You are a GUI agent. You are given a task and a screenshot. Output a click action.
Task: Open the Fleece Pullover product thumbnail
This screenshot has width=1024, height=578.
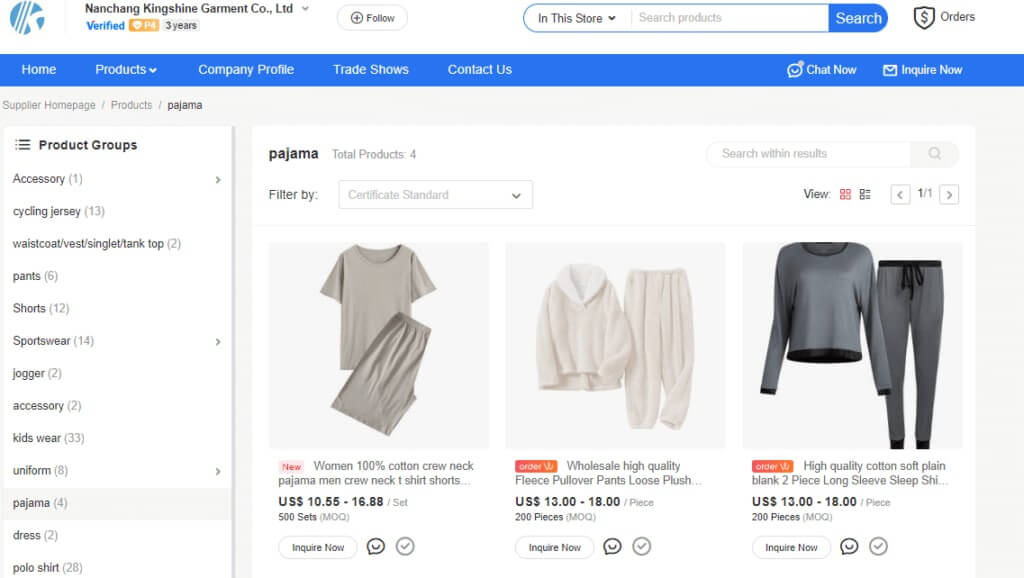[614, 344]
